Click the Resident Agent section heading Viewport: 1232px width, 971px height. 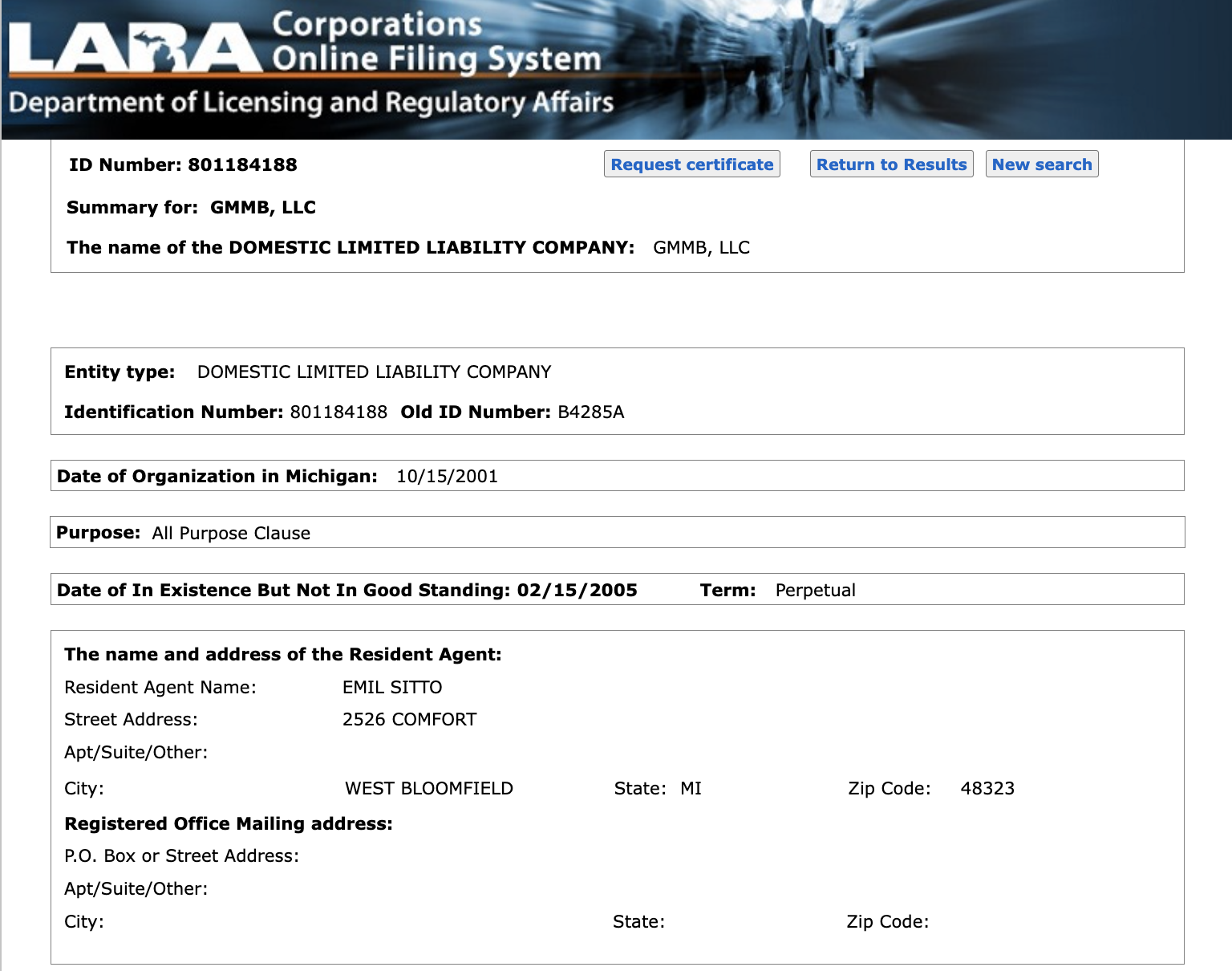[282, 655]
